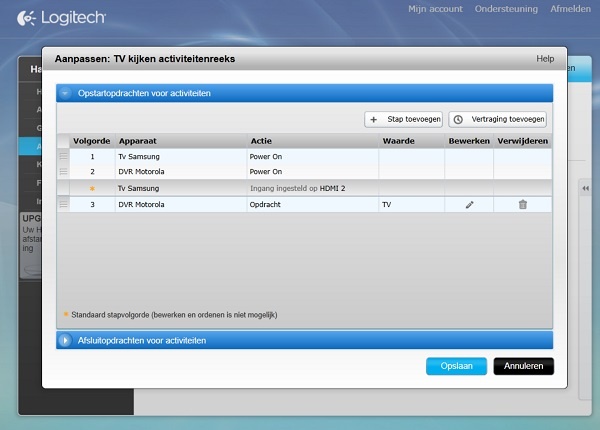The width and height of the screenshot is (600, 430).
Task: Click the orange asterisk row marker
Action: pyautogui.click(x=92, y=188)
